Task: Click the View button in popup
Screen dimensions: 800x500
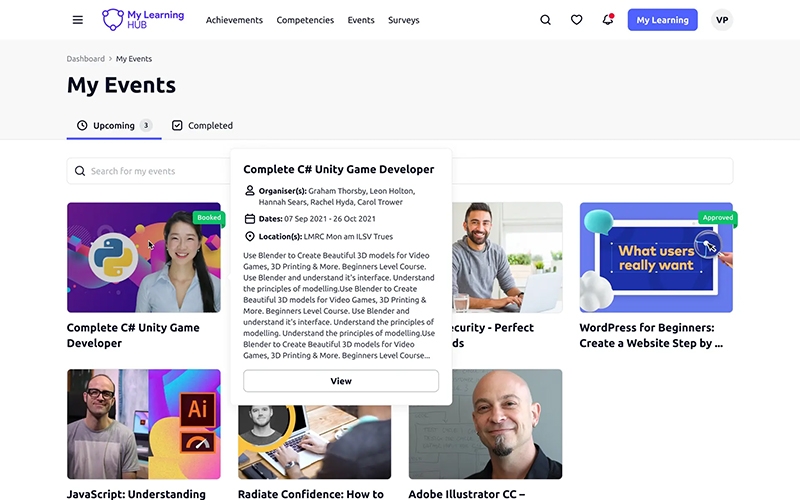Action: tap(341, 381)
